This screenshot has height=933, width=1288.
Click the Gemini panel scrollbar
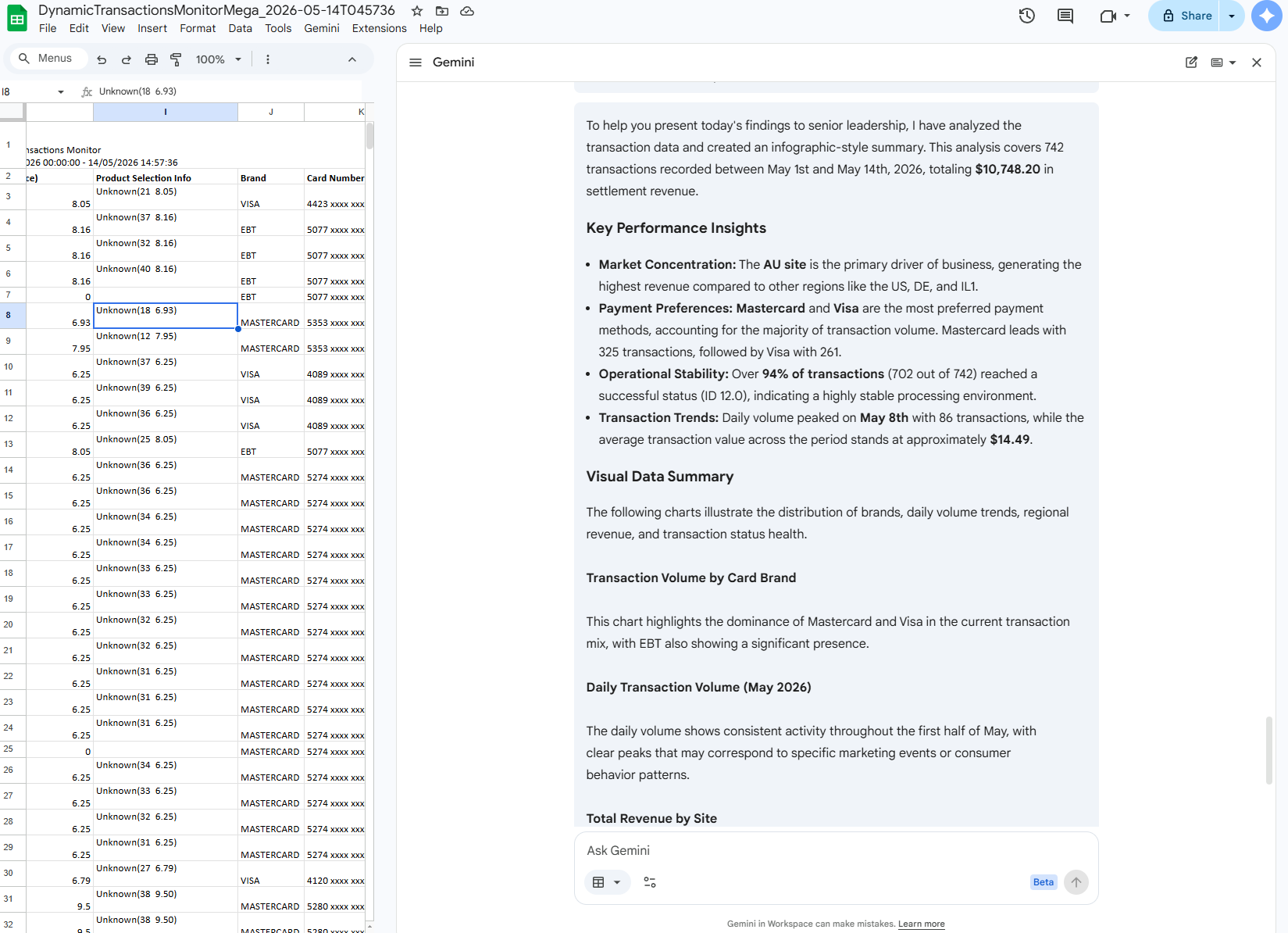[1269, 750]
